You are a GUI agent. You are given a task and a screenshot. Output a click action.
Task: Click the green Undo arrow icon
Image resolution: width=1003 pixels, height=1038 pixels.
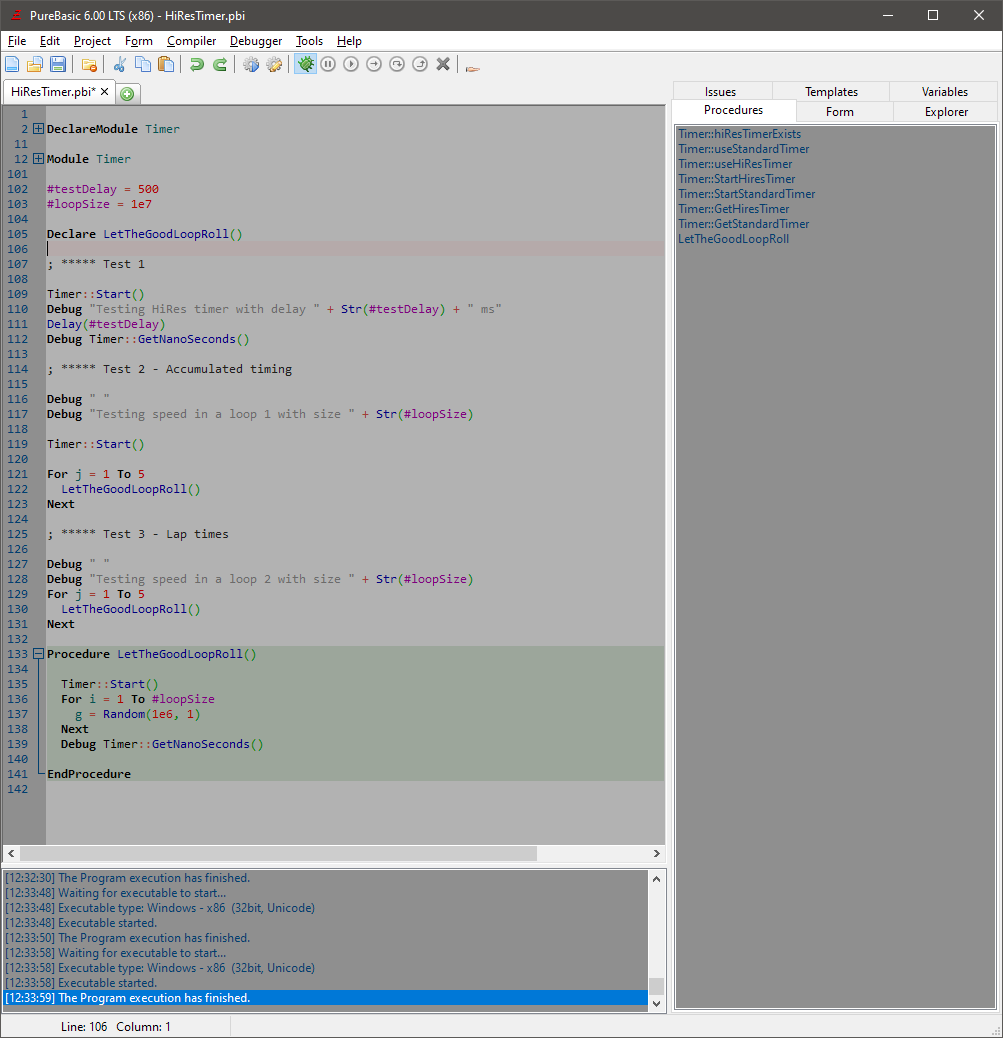pos(197,65)
